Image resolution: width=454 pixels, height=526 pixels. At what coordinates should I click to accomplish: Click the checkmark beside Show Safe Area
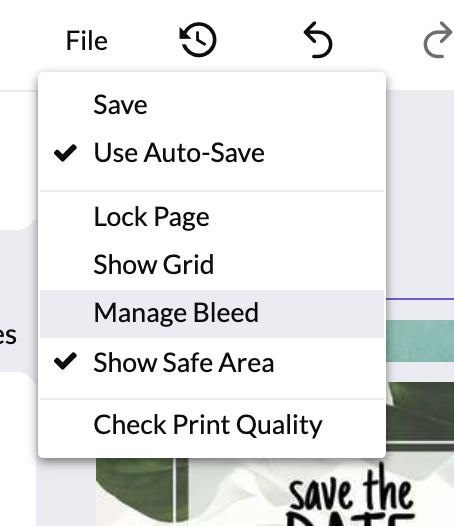point(65,362)
